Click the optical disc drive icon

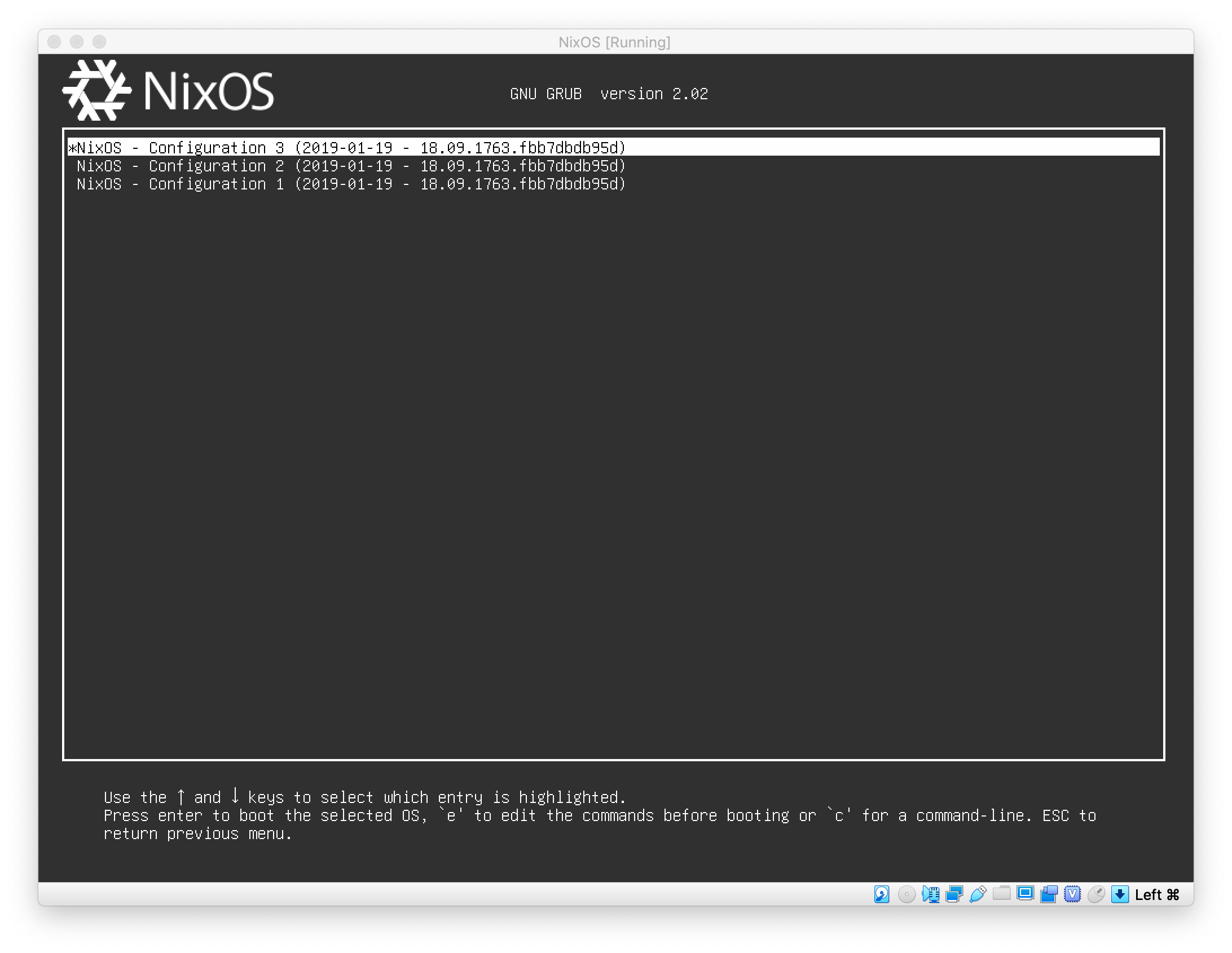point(906,894)
